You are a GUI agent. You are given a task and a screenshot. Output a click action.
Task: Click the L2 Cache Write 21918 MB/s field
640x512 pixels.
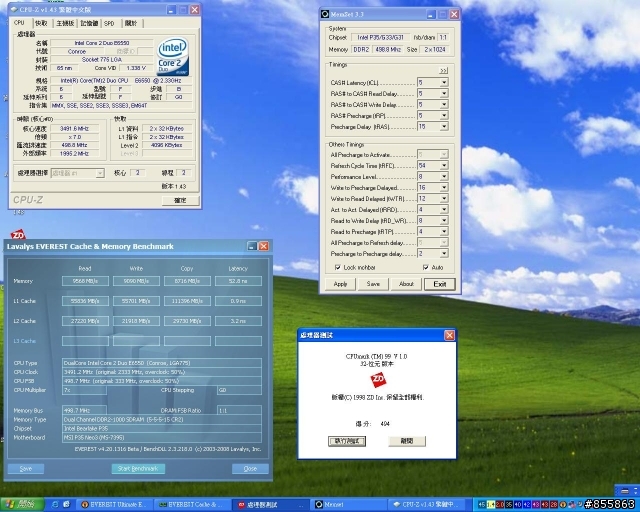click(136, 321)
